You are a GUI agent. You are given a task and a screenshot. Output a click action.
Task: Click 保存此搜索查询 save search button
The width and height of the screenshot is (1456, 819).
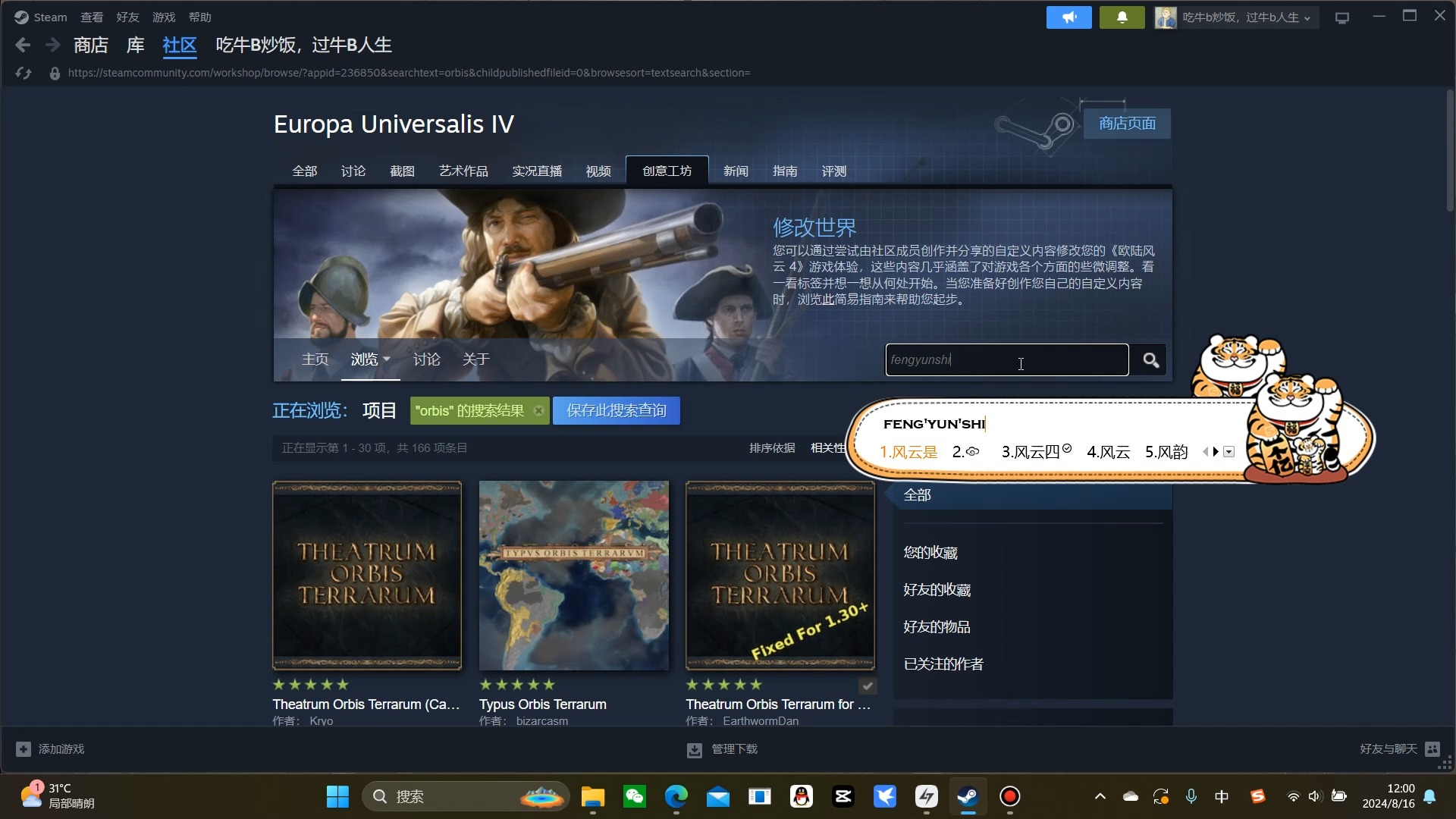click(616, 410)
